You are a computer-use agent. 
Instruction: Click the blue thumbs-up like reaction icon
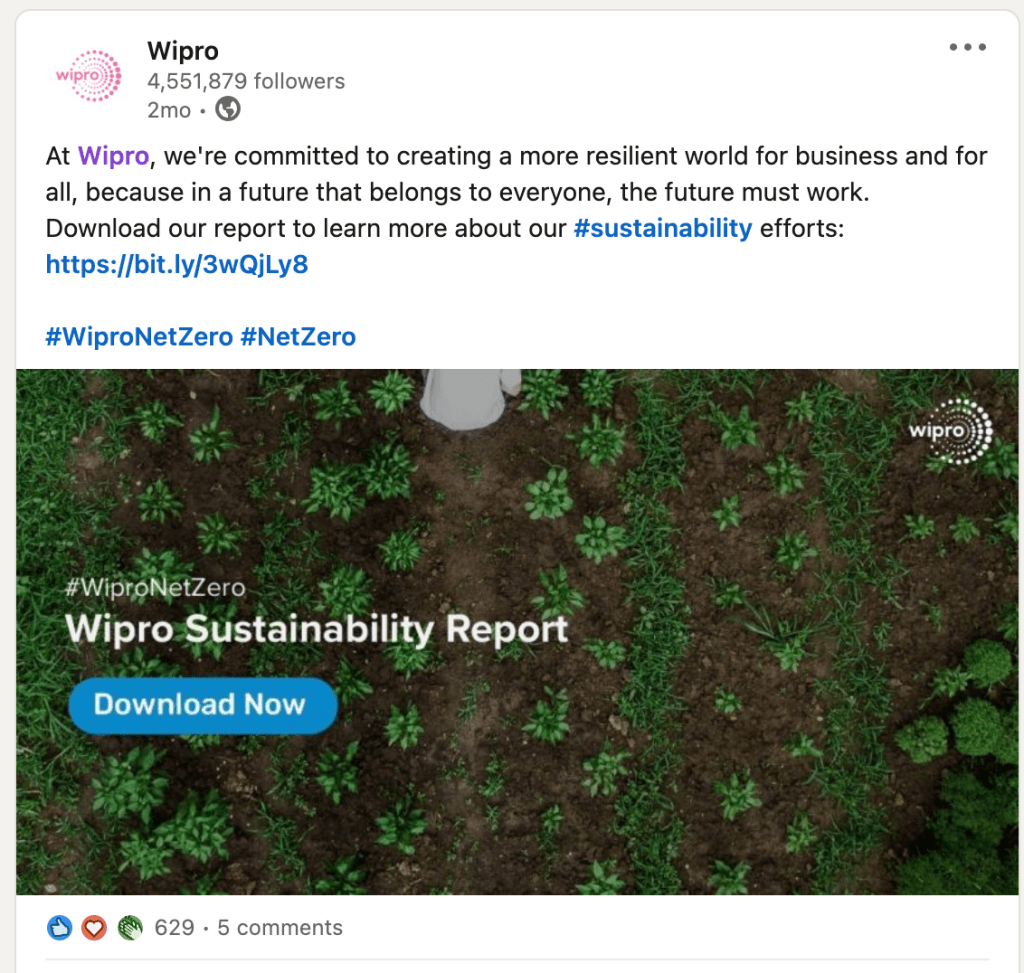(x=60, y=928)
